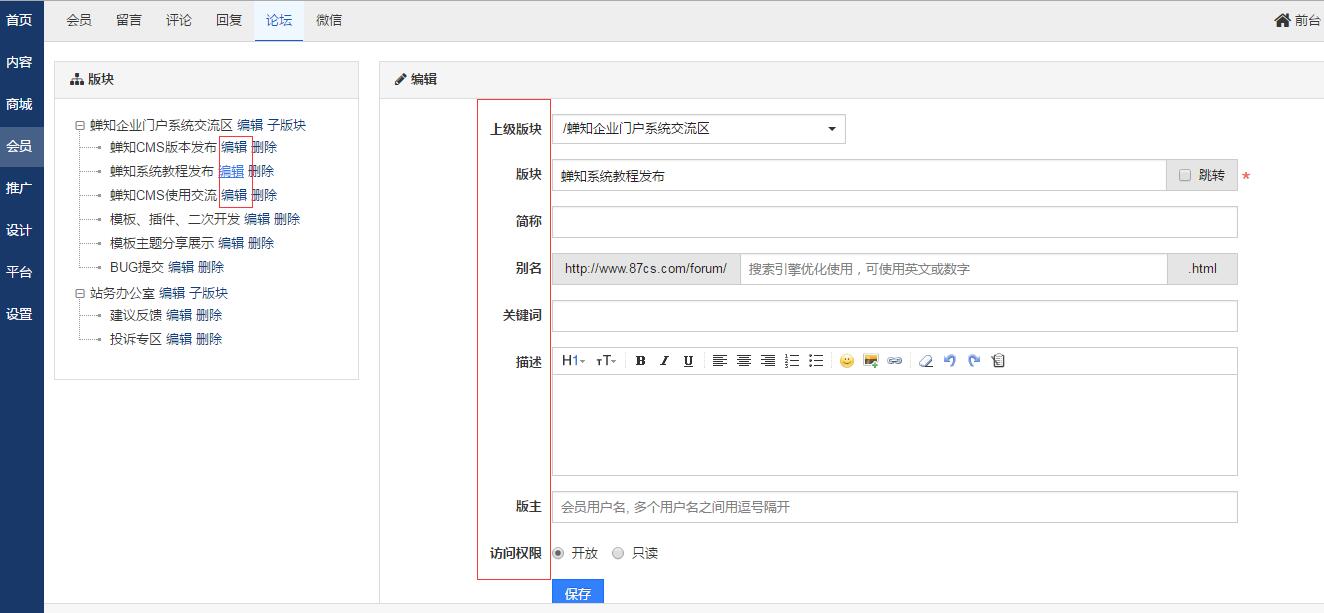Select the 只读 access radio button
1324x613 pixels.
(x=618, y=553)
